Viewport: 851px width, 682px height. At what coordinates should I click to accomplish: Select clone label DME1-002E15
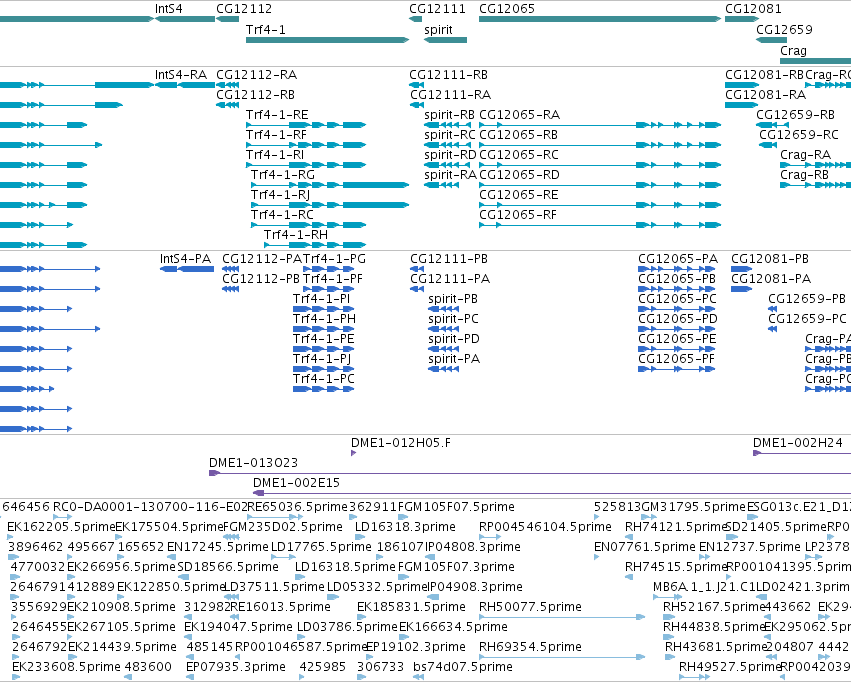pyautogui.click(x=296, y=483)
